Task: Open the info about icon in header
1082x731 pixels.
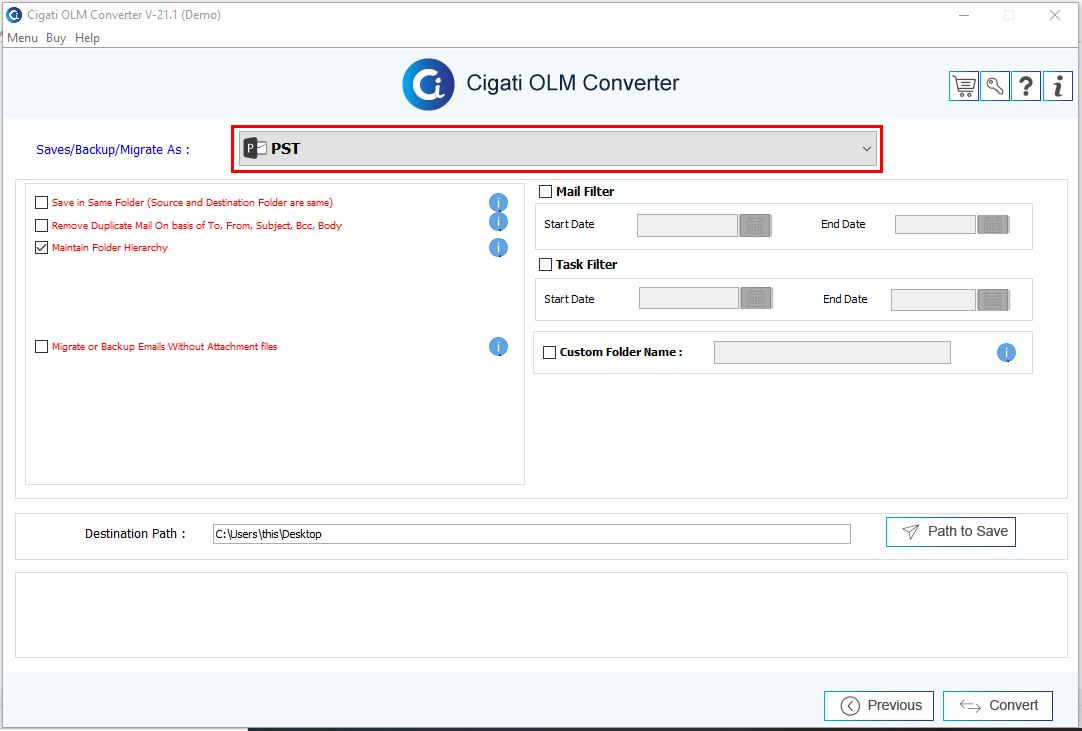Action: pos(1058,86)
